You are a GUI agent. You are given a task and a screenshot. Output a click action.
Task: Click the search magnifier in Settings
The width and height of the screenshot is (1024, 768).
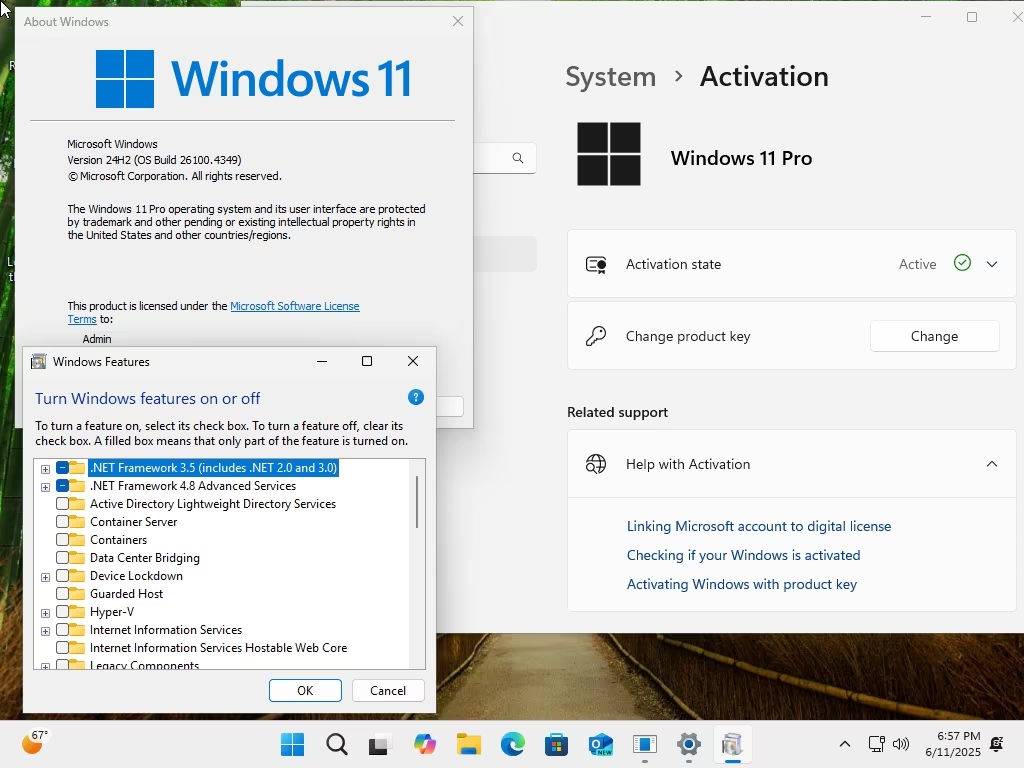[x=518, y=157]
